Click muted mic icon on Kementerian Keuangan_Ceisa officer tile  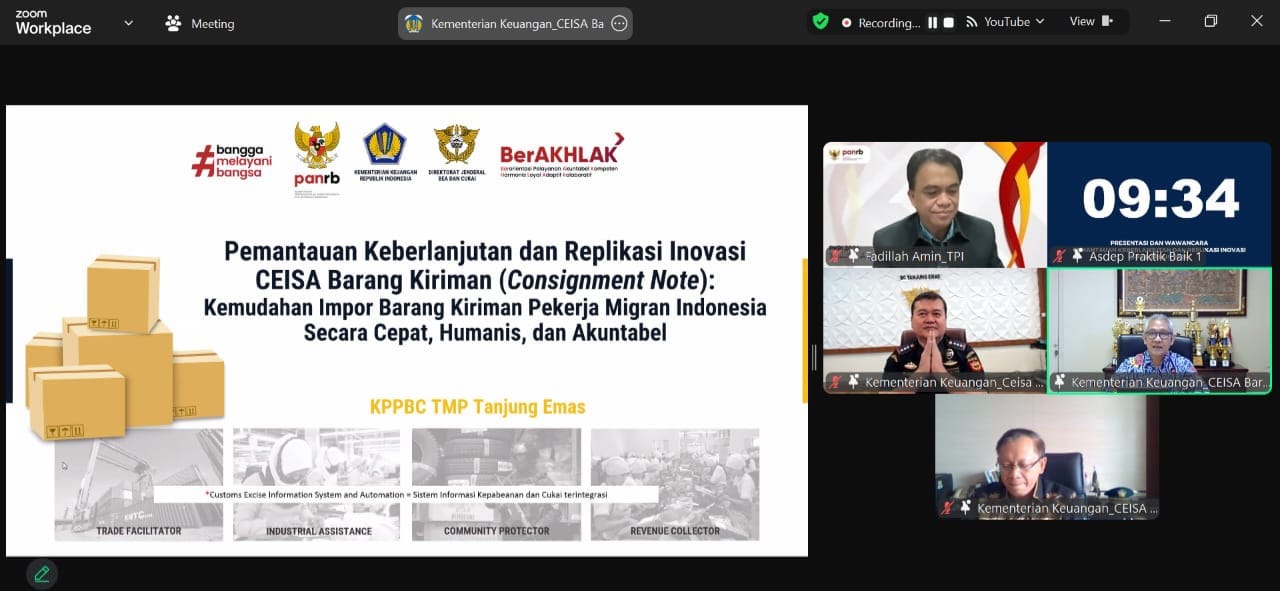(x=835, y=382)
